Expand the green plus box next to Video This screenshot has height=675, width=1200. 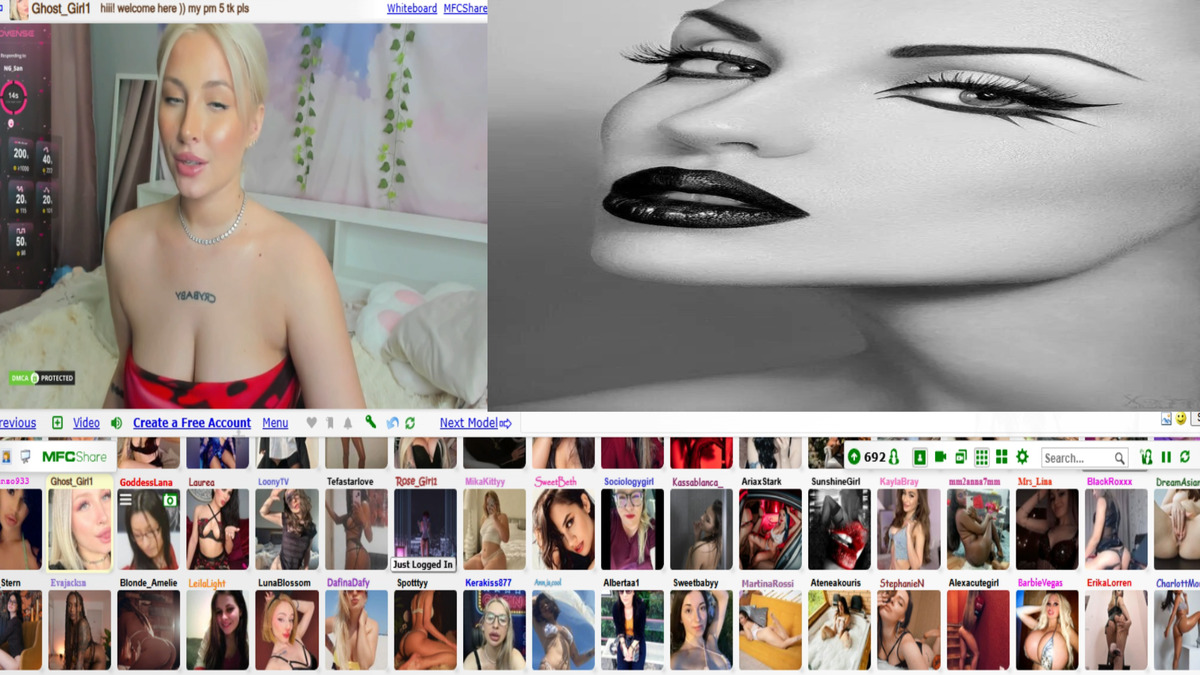[x=57, y=423]
